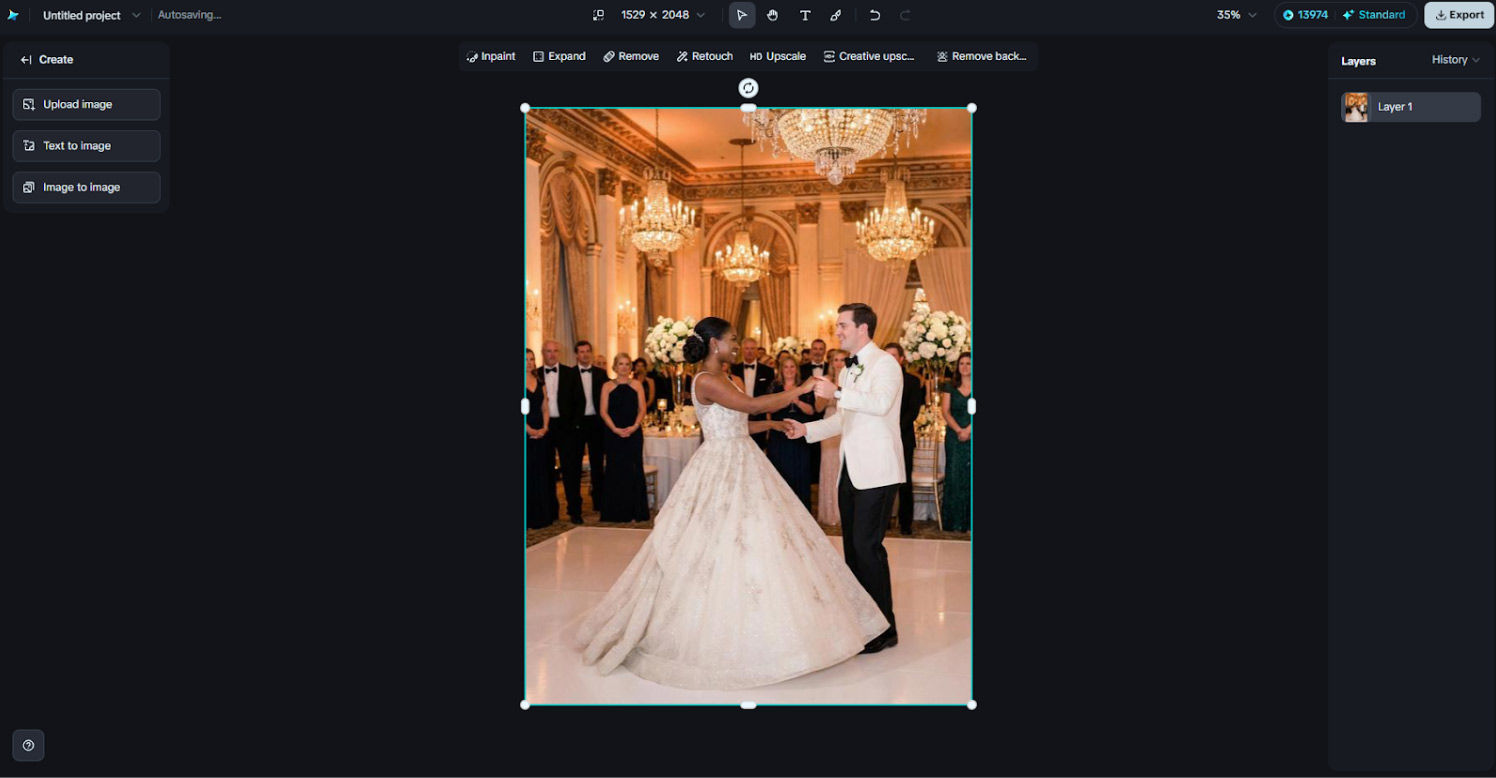Click the Inpaint tool
This screenshot has width=1496, height=778.
click(491, 56)
